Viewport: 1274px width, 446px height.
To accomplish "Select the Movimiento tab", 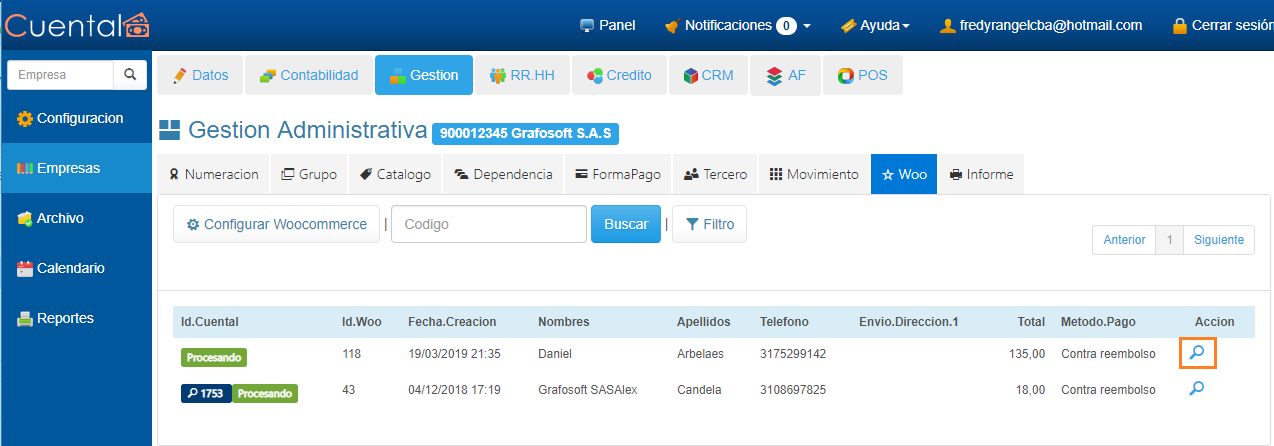I will pos(814,174).
